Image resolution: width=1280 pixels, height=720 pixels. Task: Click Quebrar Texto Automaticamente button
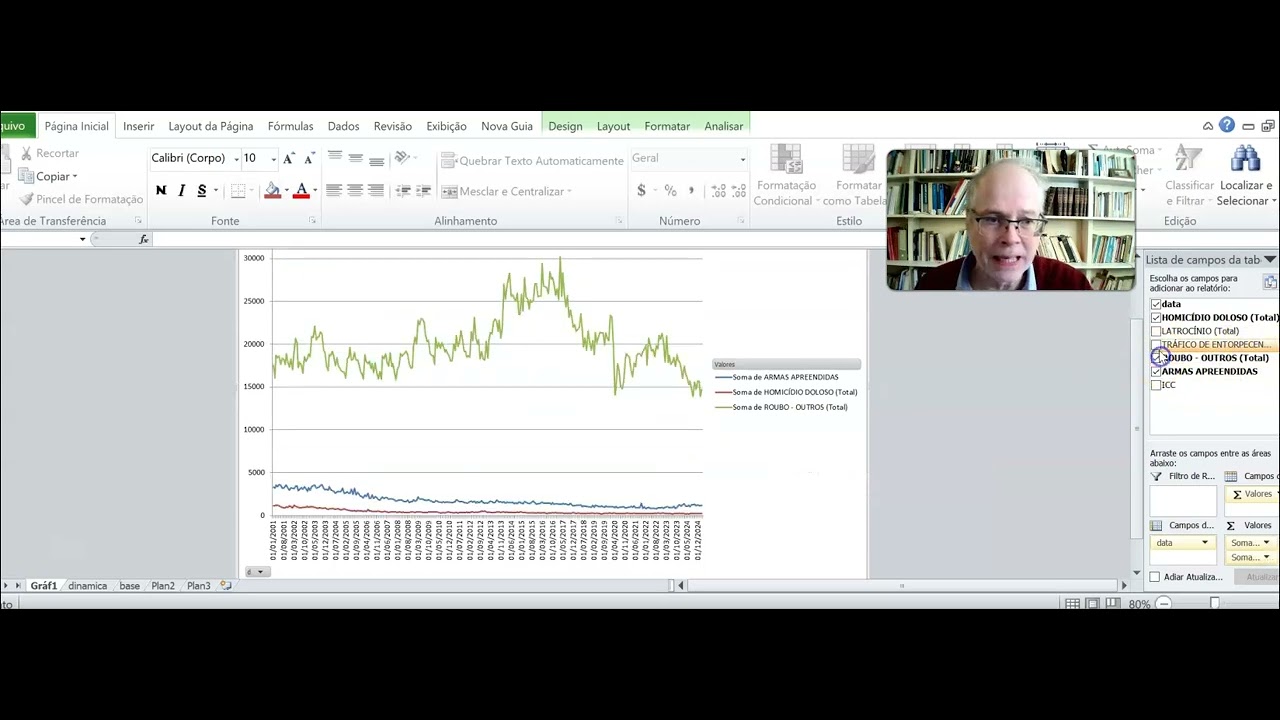[x=533, y=160]
